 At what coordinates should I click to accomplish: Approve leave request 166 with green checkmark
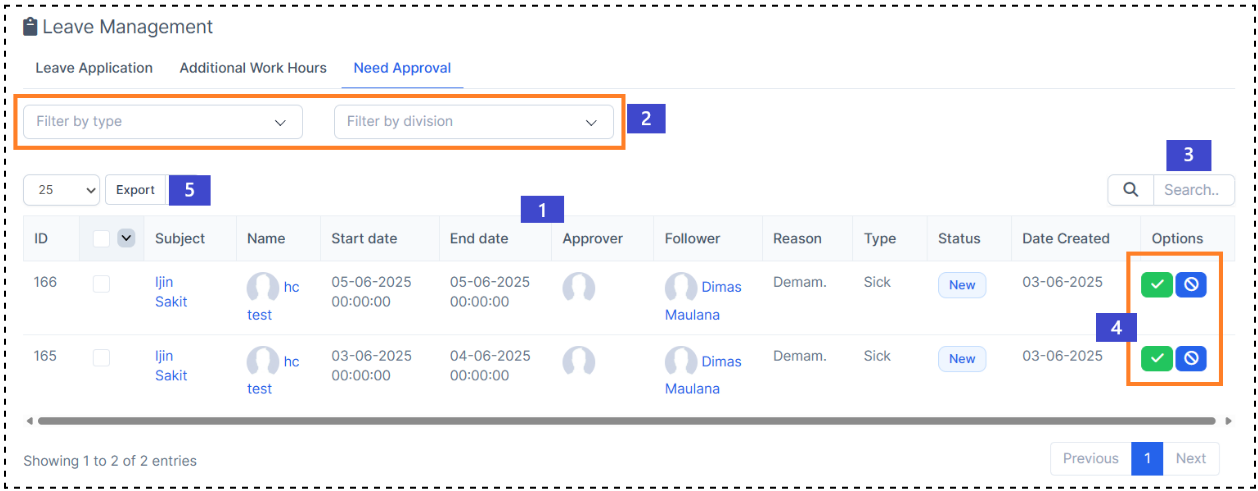click(1156, 285)
